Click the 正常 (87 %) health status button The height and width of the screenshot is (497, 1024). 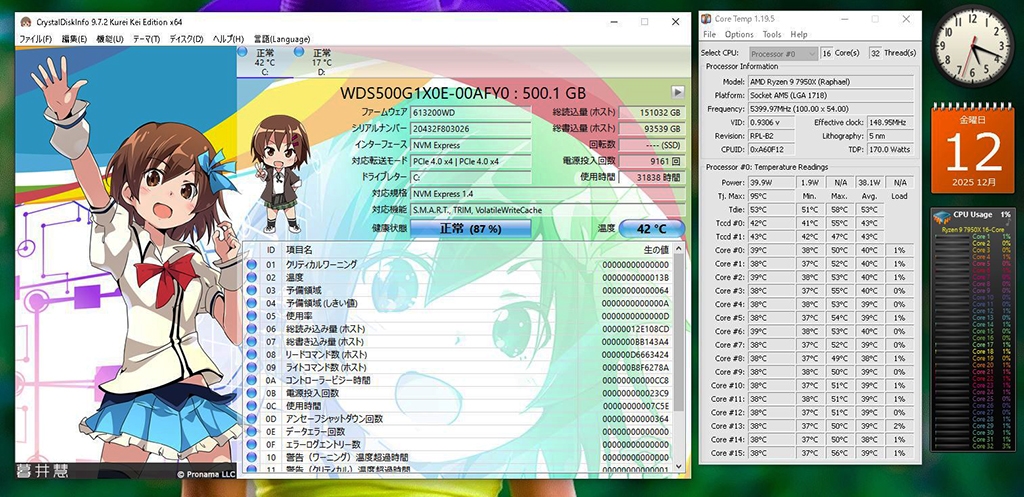tap(471, 229)
